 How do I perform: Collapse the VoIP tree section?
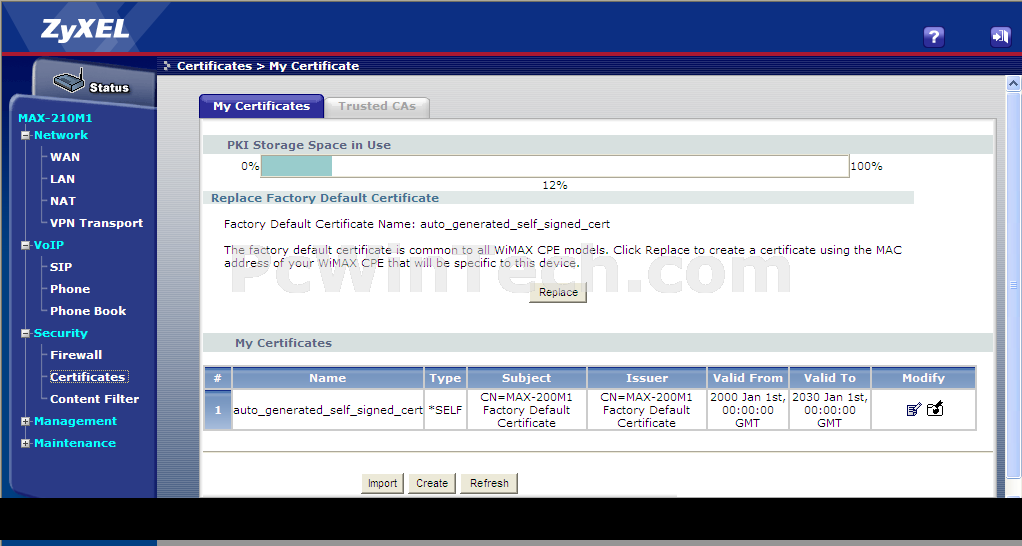click(x=25, y=246)
